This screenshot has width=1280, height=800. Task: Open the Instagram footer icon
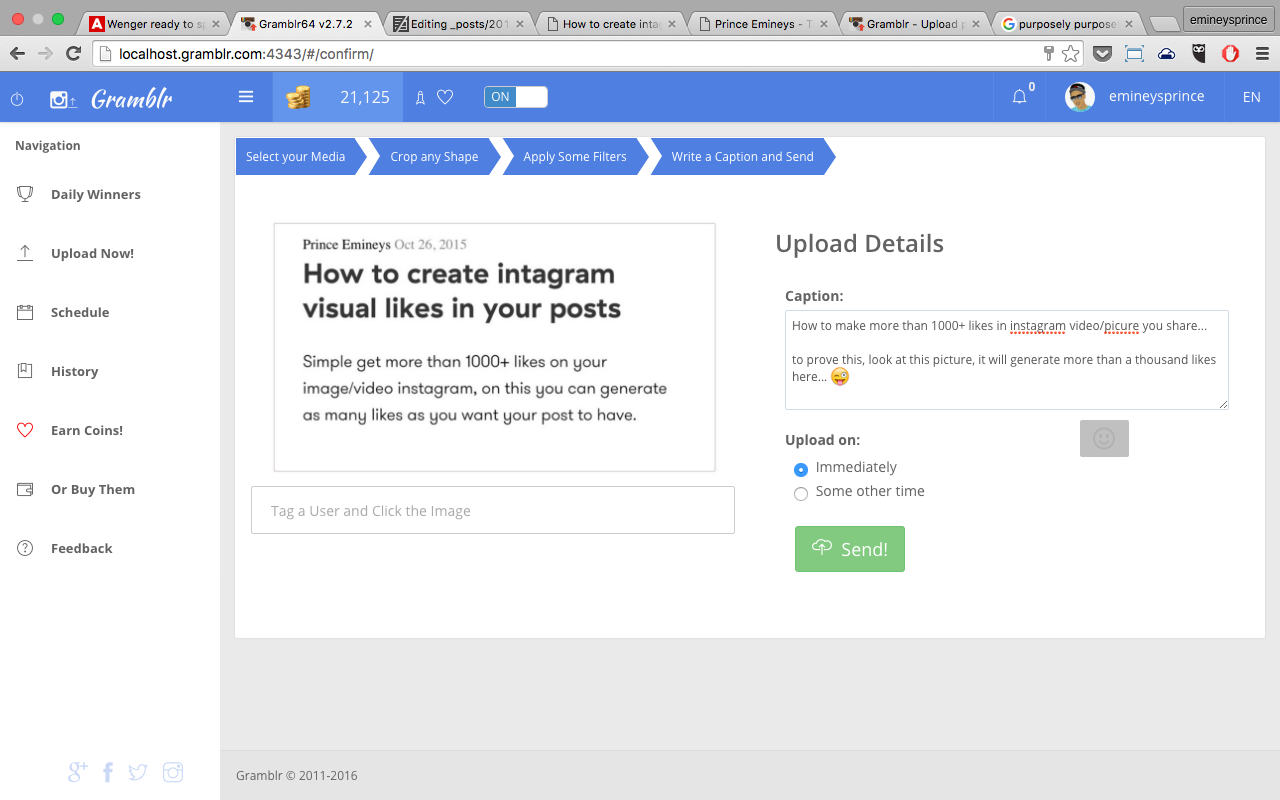[173, 772]
